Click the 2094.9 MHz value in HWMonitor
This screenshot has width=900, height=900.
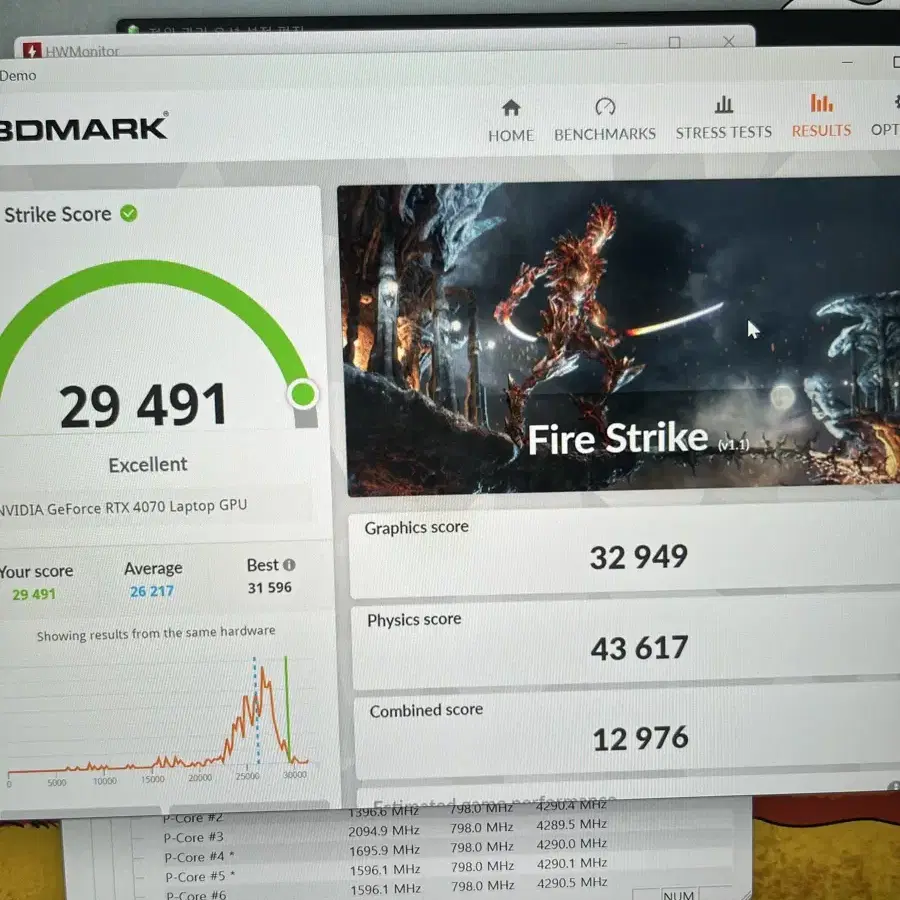coord(384,831)
